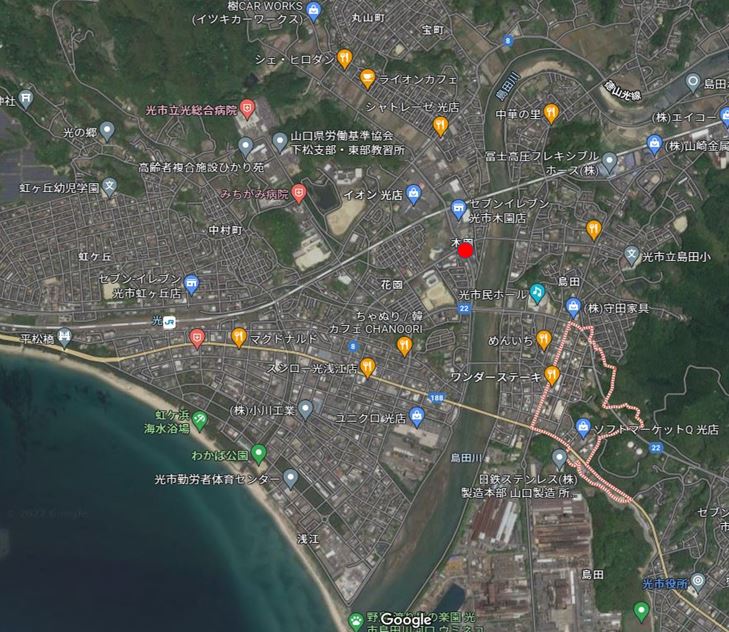Select the スシロー 光浅江店 restaurant marker
The width and height of the screenshot is (729, 632).
tap(367, 367)
